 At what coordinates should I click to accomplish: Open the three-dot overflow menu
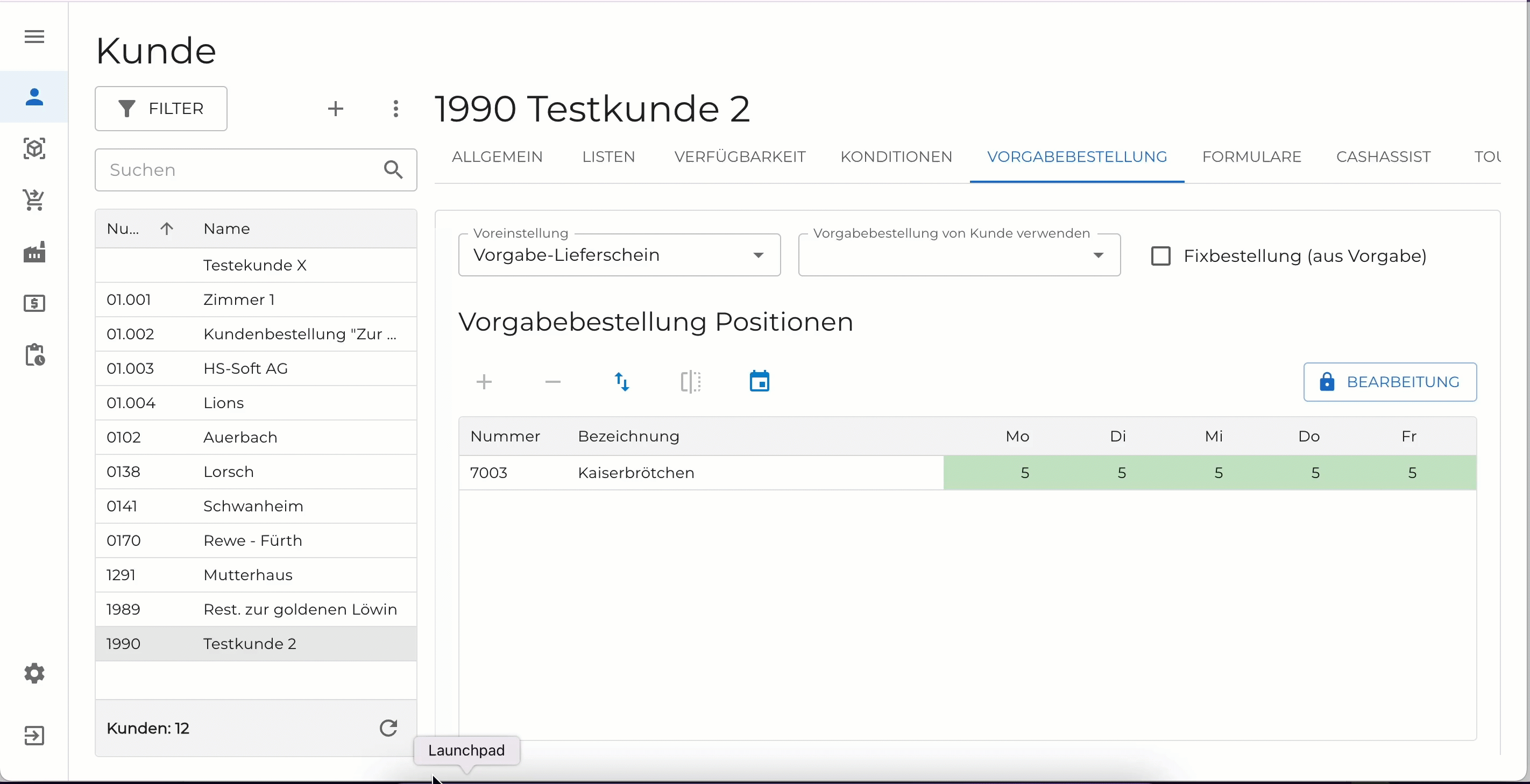click(395, 109)
